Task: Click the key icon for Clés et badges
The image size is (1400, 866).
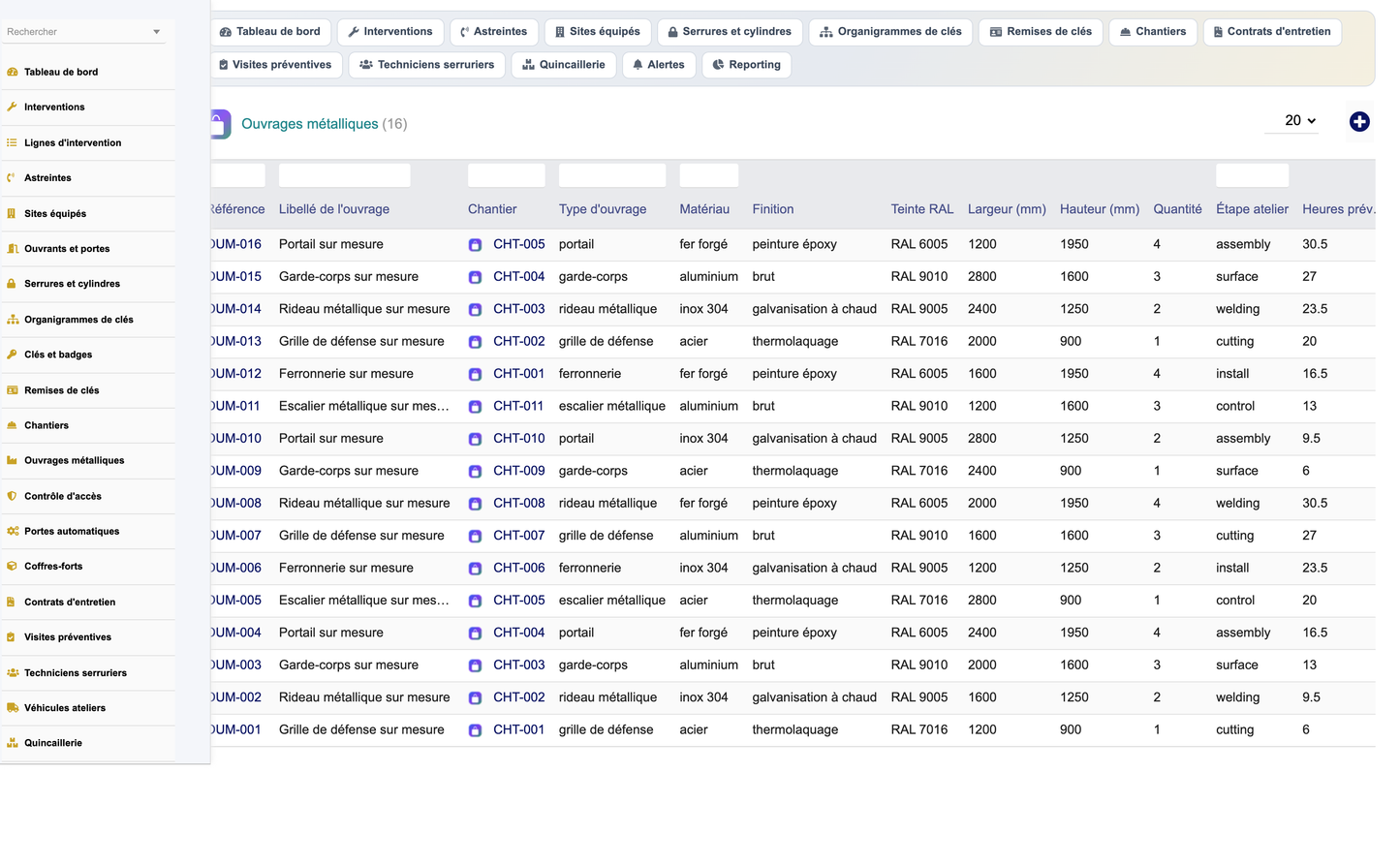Action: [12, 355]
